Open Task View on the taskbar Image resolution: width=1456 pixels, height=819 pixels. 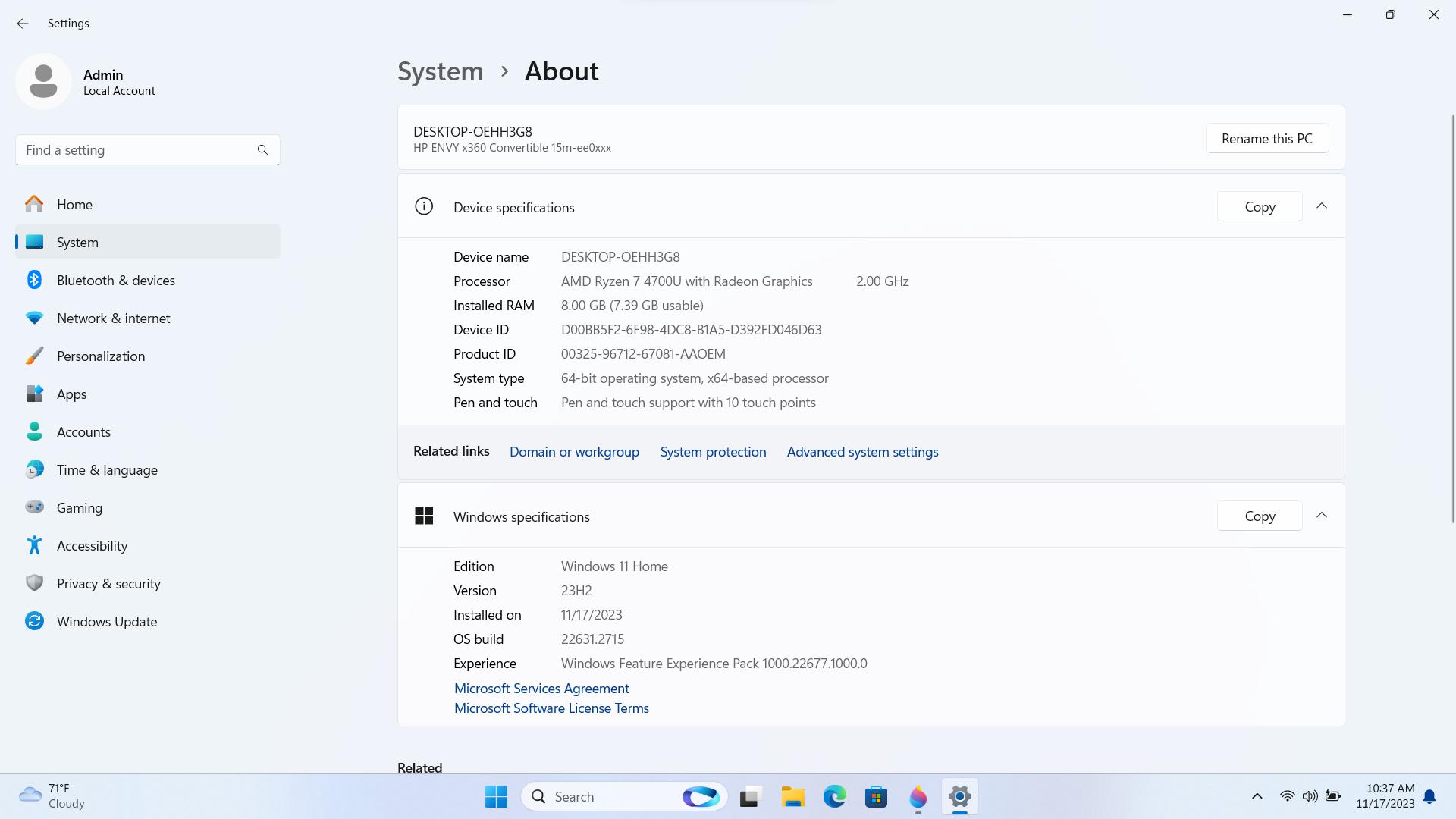[749, 796]
